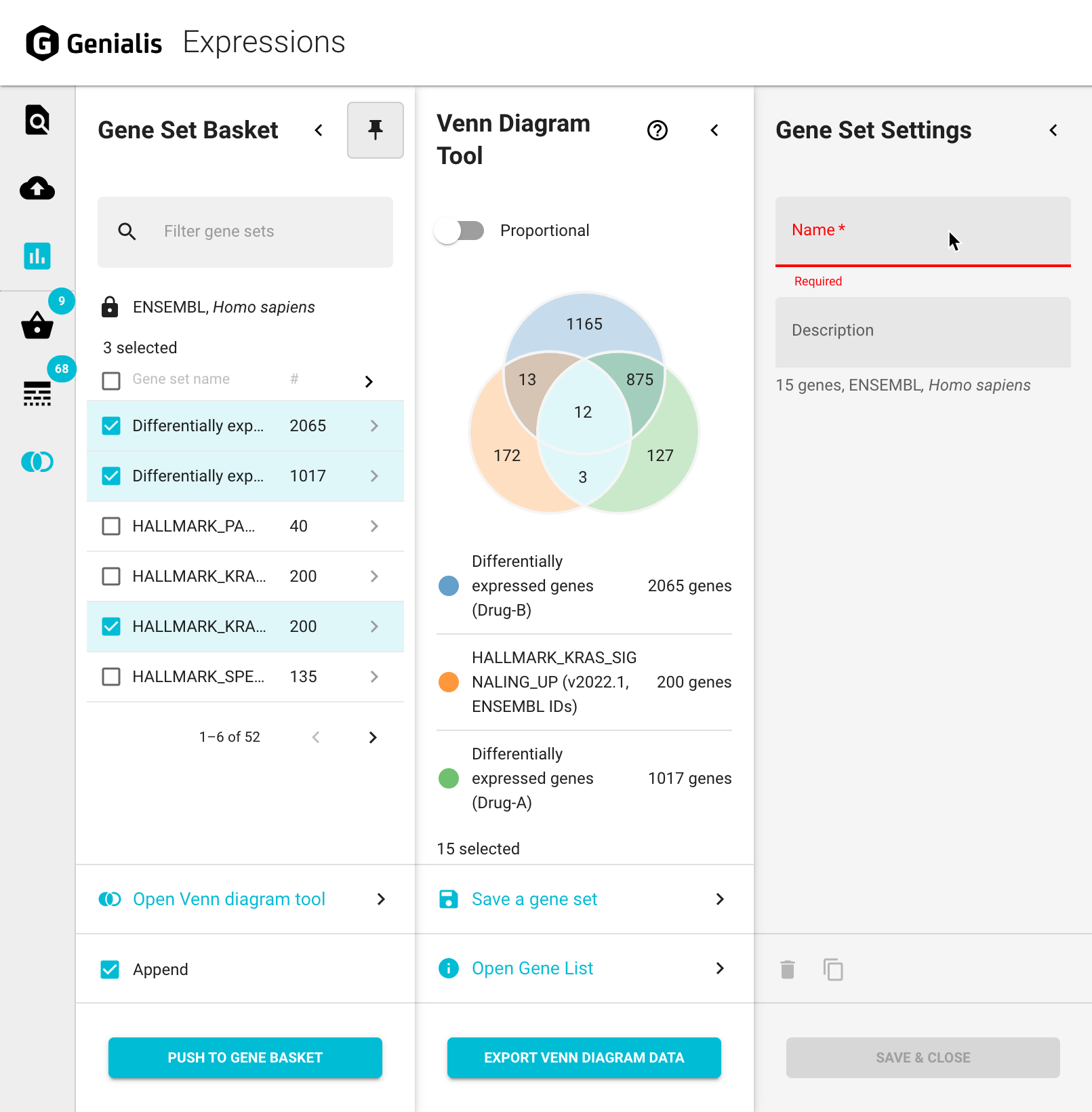Viewport: 1092px width, 1112px height.
Task: Uncheck the Append checkbox
Action: coord(110,970)
